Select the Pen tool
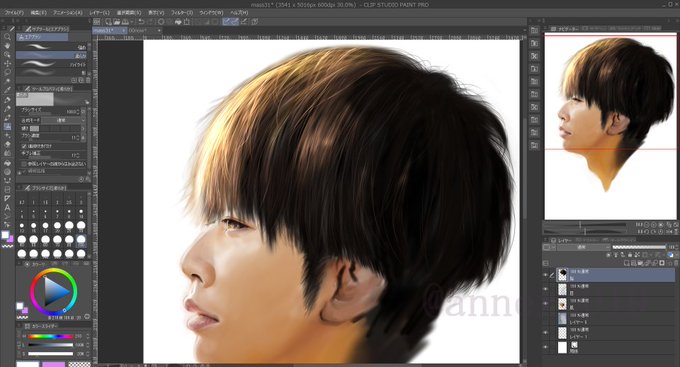The image size is (680, 367). [x=7, y=100]
